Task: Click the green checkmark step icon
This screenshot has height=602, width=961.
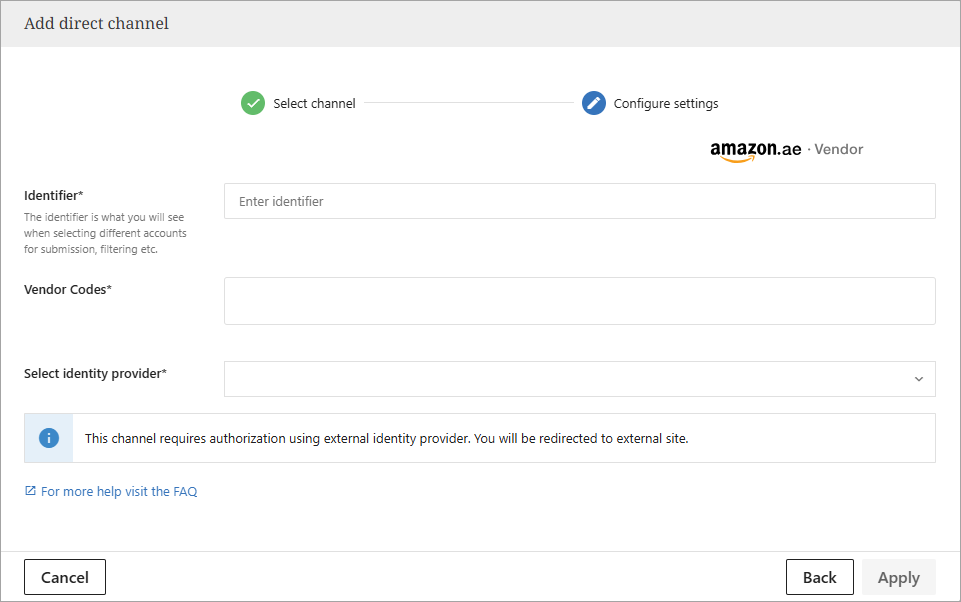Action: [253, 103]
